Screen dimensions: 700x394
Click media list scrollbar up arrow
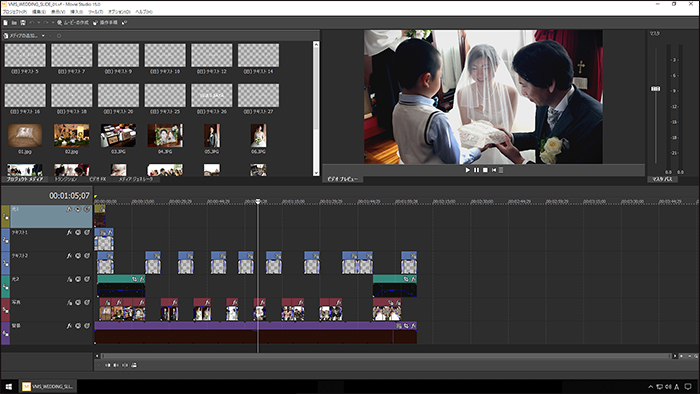[x=316, y=44]
